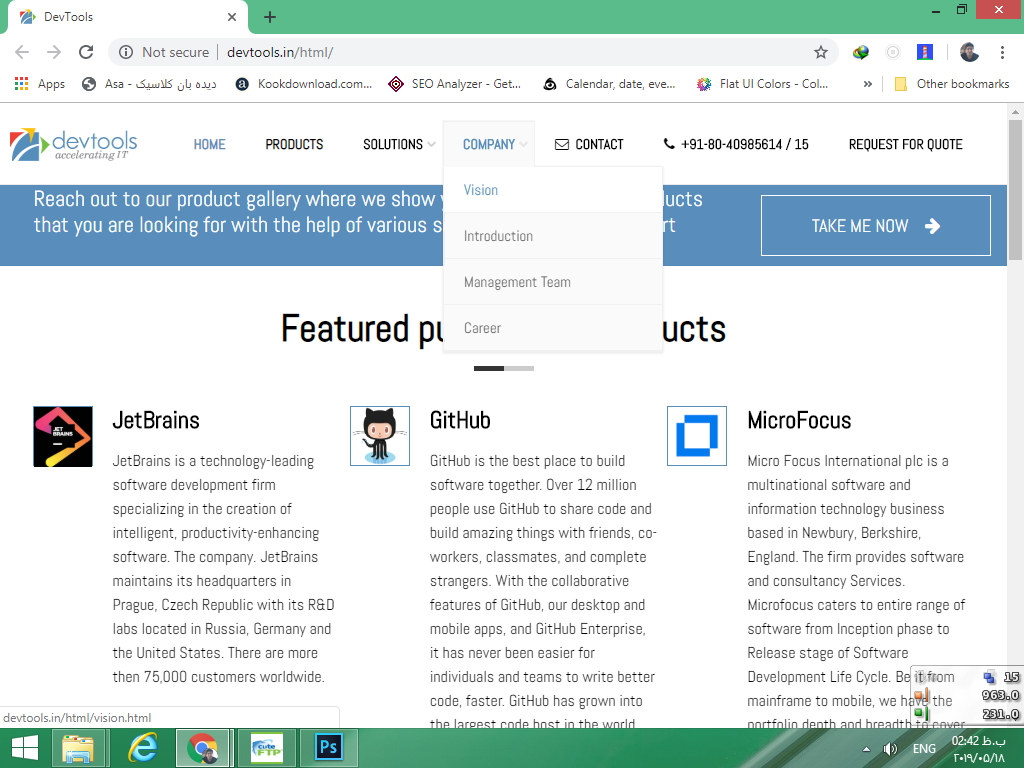Open the Flat UI Colors bookmark

coord(763,84)
